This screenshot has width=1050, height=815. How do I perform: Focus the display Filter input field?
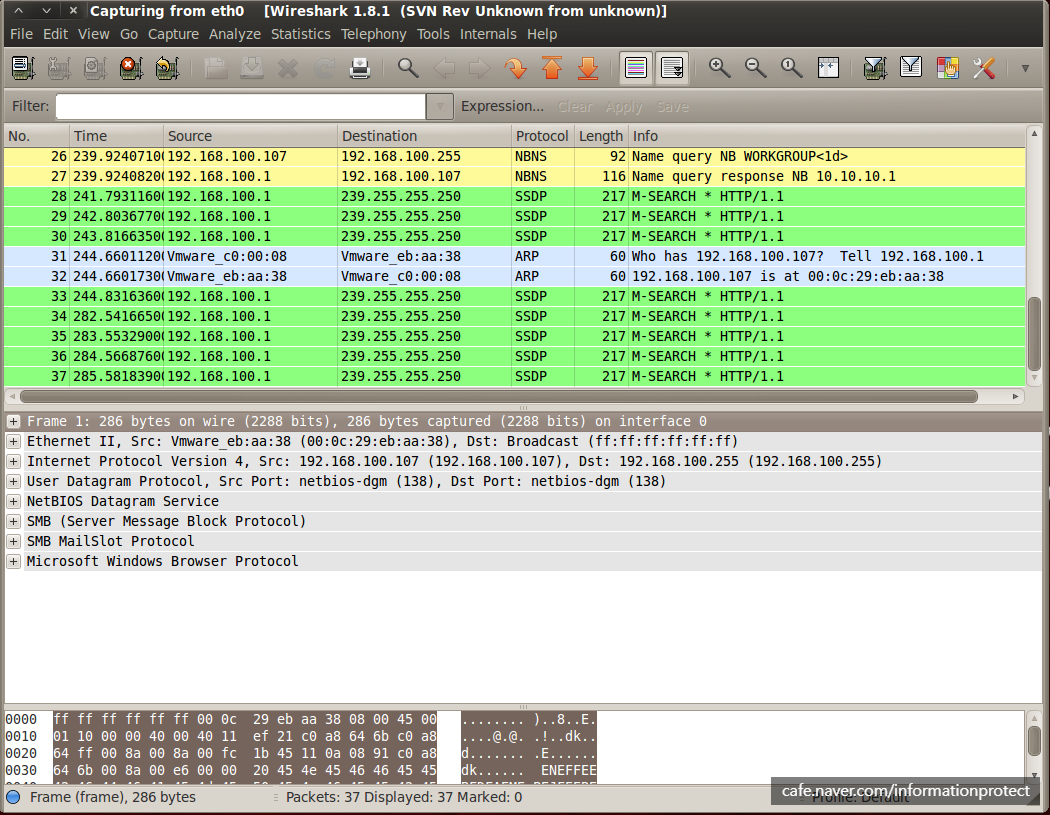[x=240, y=106]
